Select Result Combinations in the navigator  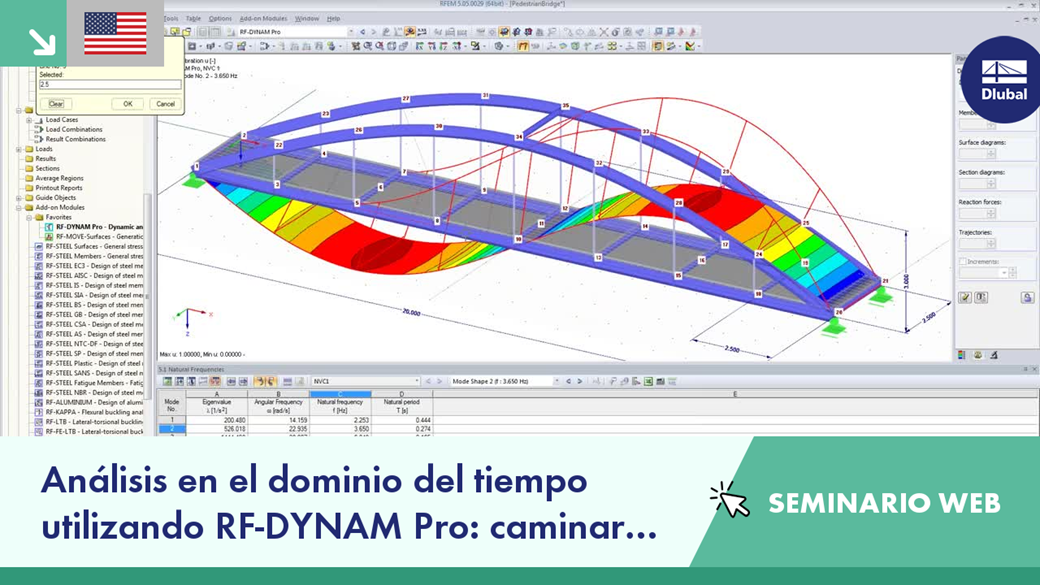76,139
